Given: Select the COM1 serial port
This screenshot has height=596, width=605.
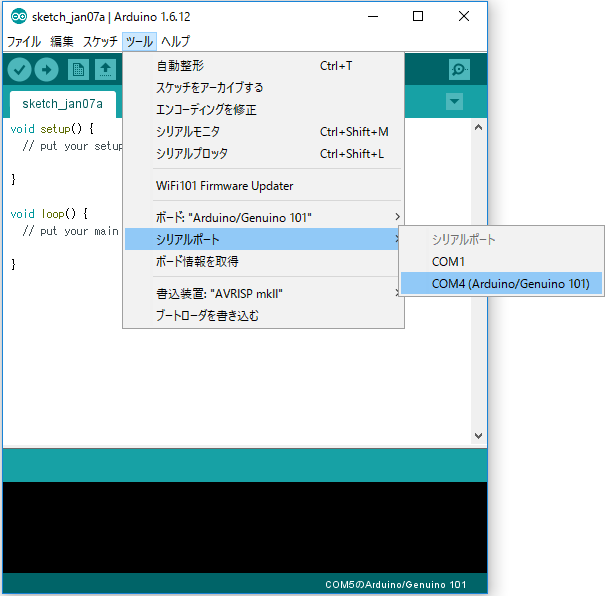Looking at the screenshot, I should coord(501,262).
